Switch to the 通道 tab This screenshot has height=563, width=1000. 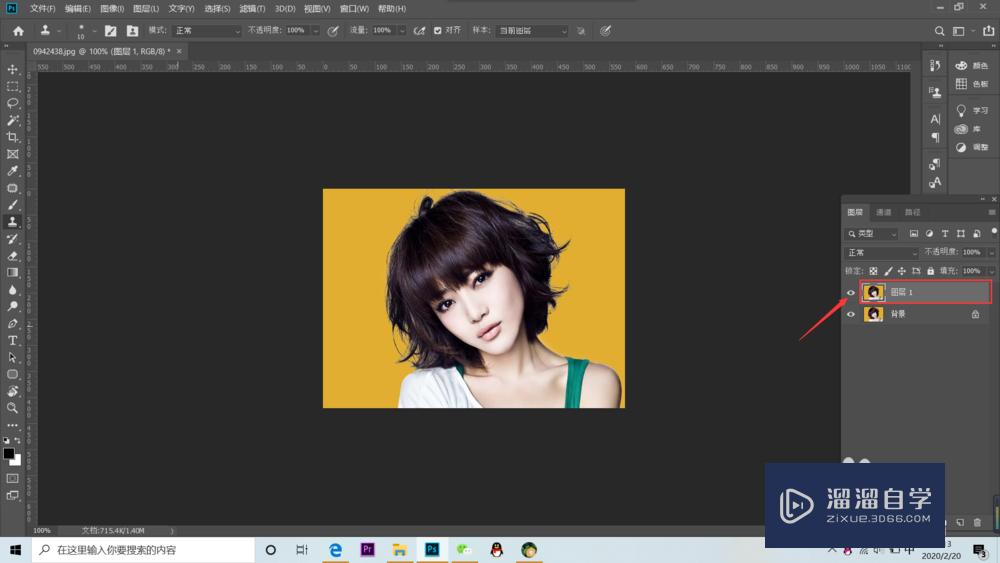tap(883, 212)
